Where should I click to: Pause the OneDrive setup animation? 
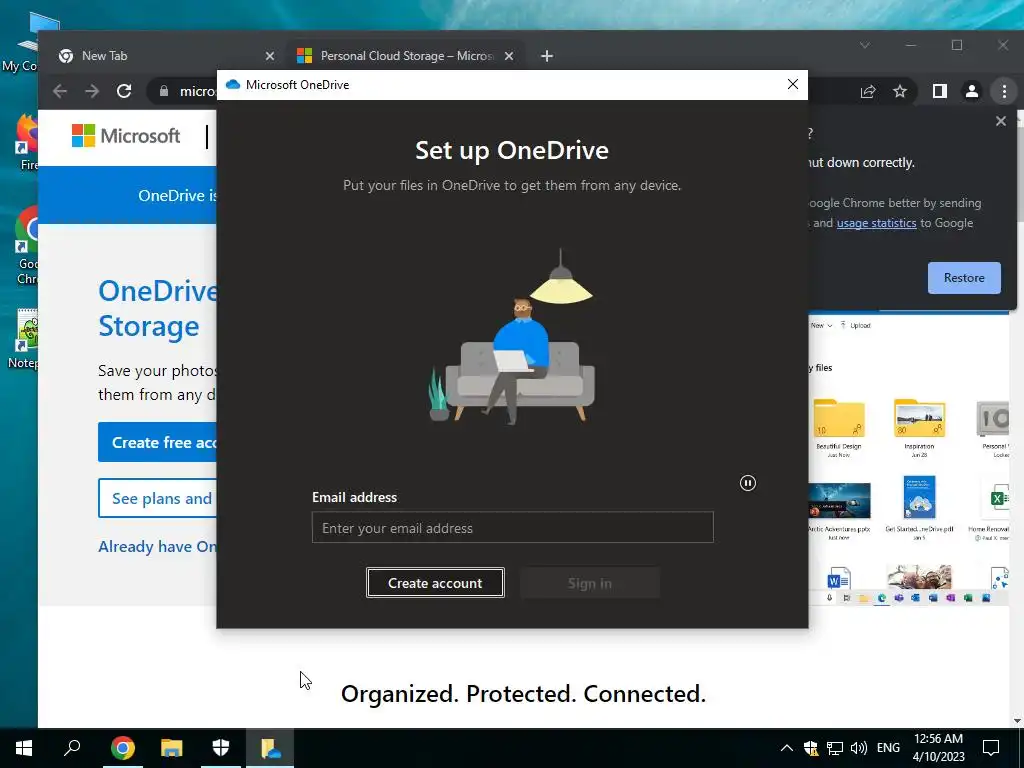click(x=748, y=483)
